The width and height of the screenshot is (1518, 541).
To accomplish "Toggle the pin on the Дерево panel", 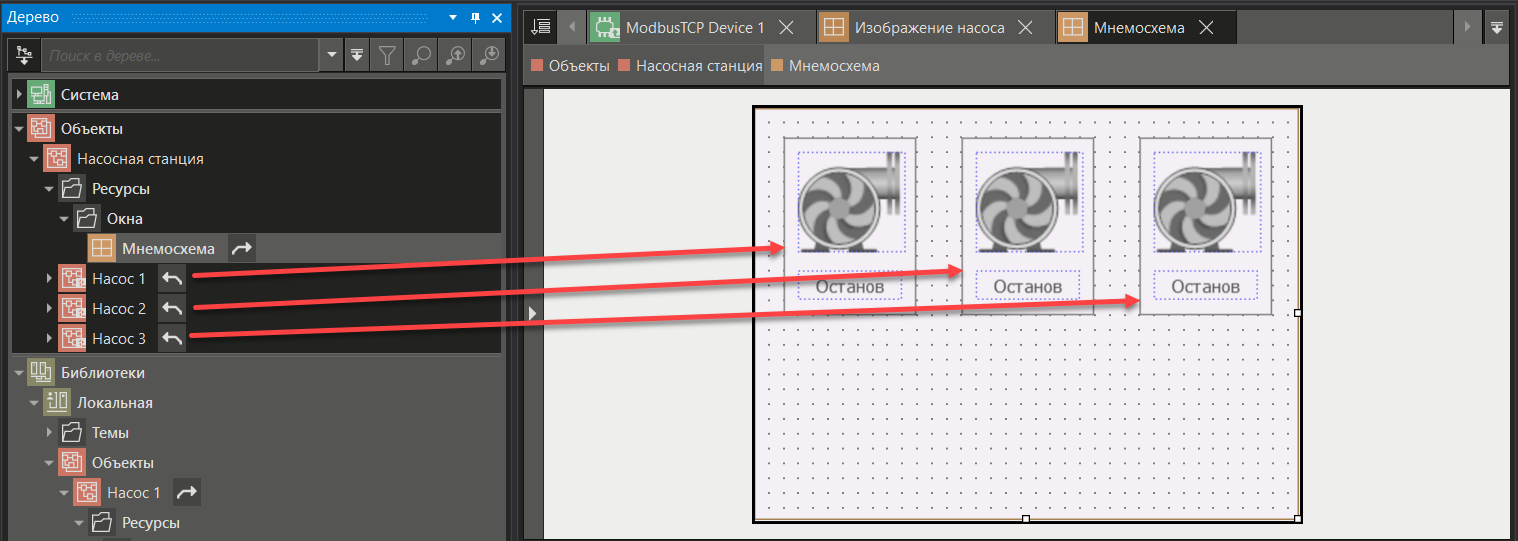I will pos(475,17).
